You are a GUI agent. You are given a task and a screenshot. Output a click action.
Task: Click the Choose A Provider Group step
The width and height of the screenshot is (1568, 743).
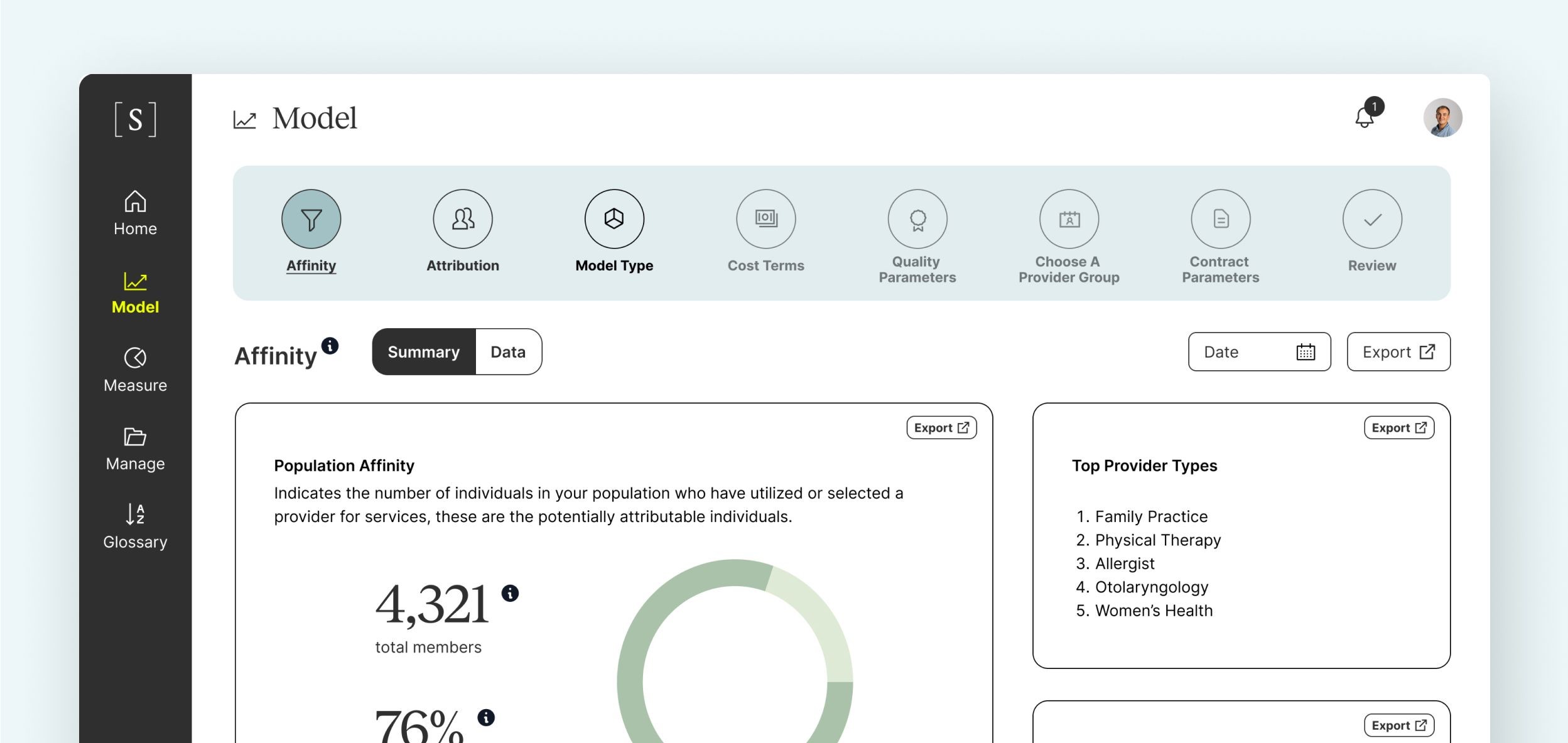point(1069,219)
